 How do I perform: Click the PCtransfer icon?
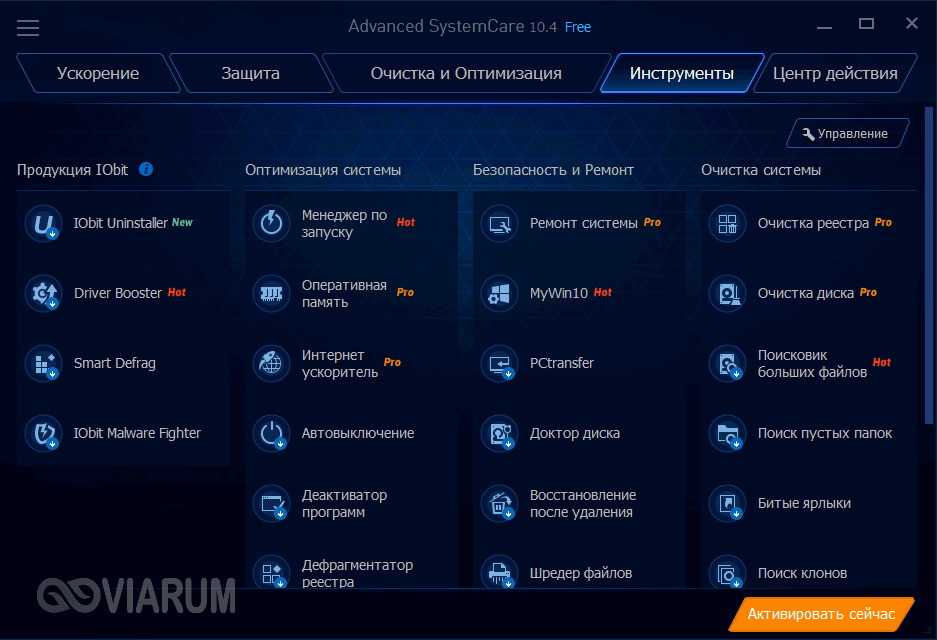pyautogui.click(x=500, y=363)
